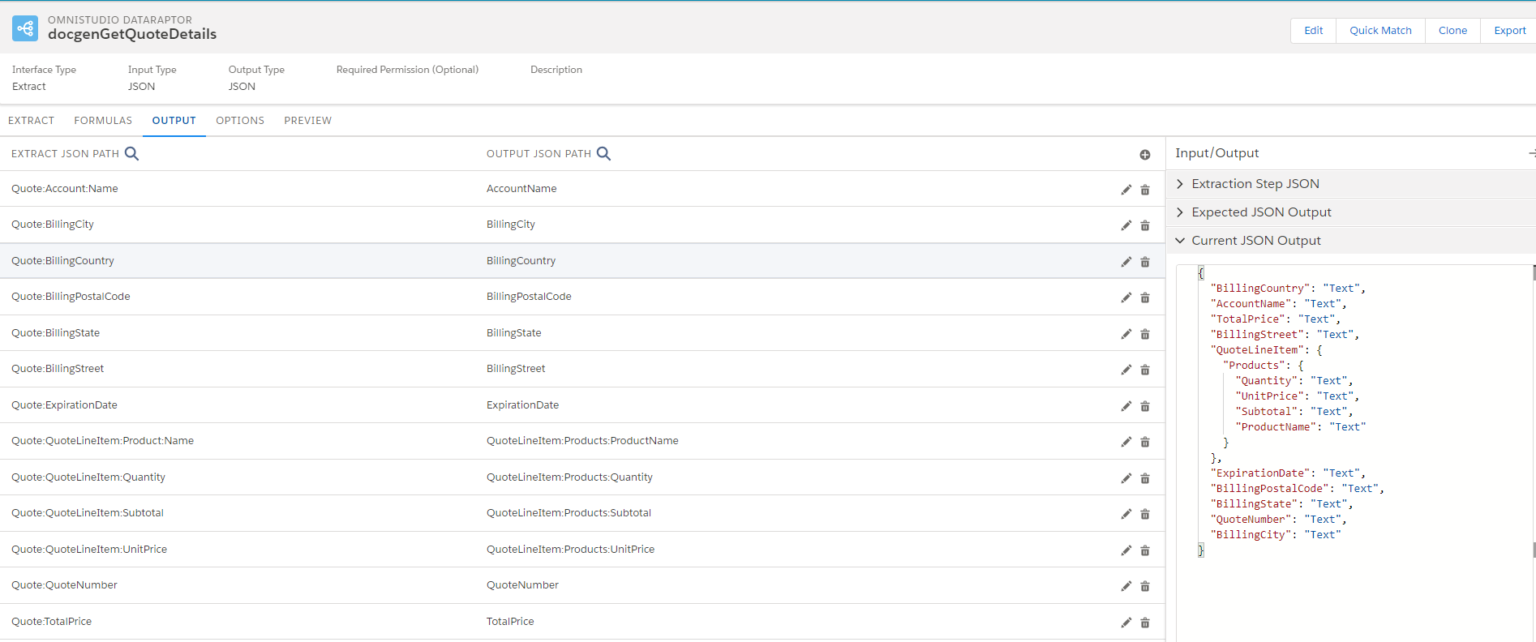Add a new mapping with the plus icon
This screenshot has width=1536, height=642.
click(x=1145, y=155)
